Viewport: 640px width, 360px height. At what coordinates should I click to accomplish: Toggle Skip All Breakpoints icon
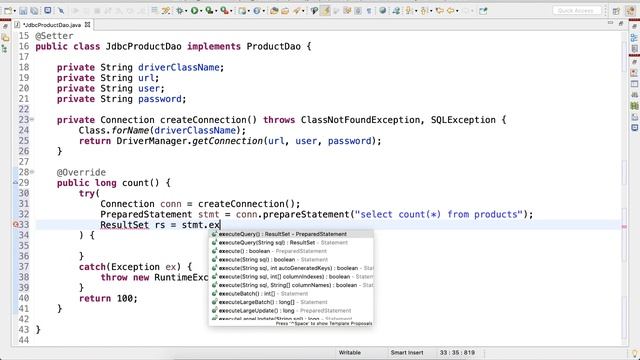61,11
